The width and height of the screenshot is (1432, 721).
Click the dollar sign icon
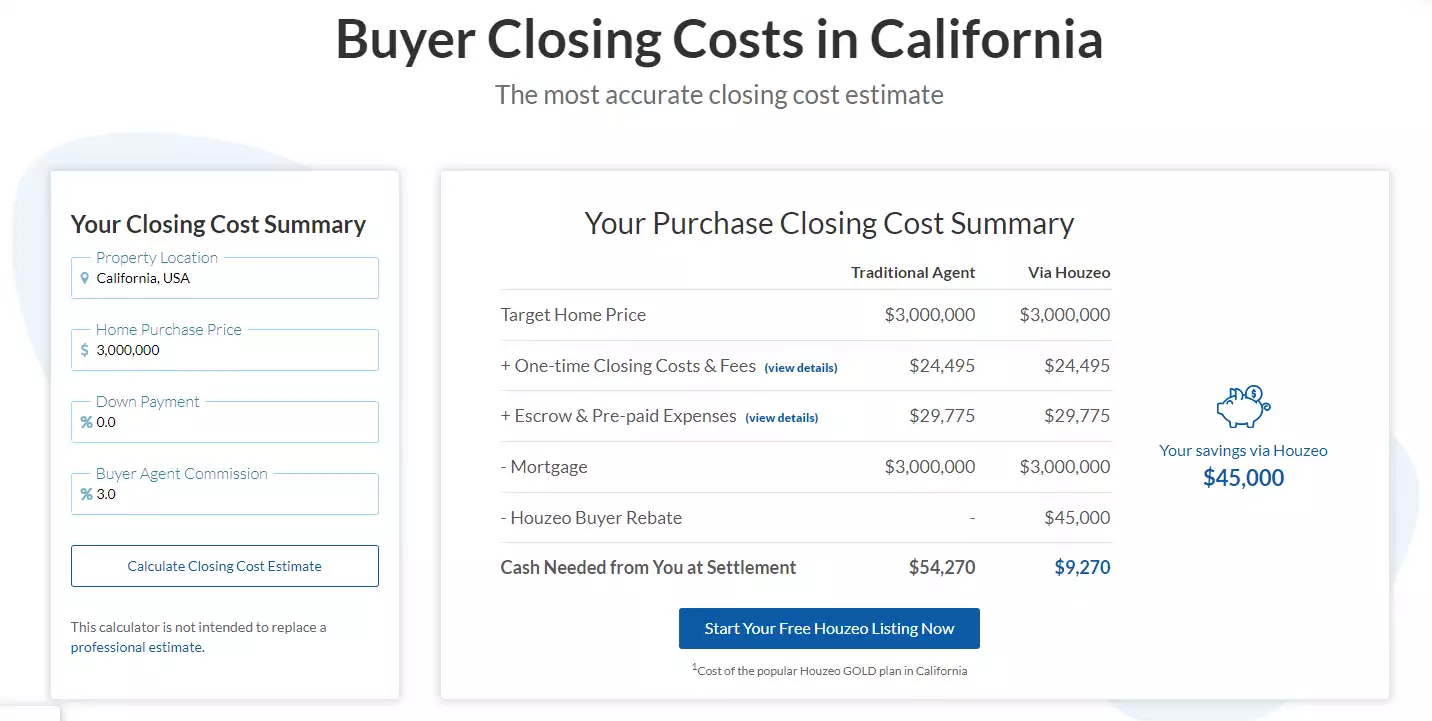[x=85, y=351]
